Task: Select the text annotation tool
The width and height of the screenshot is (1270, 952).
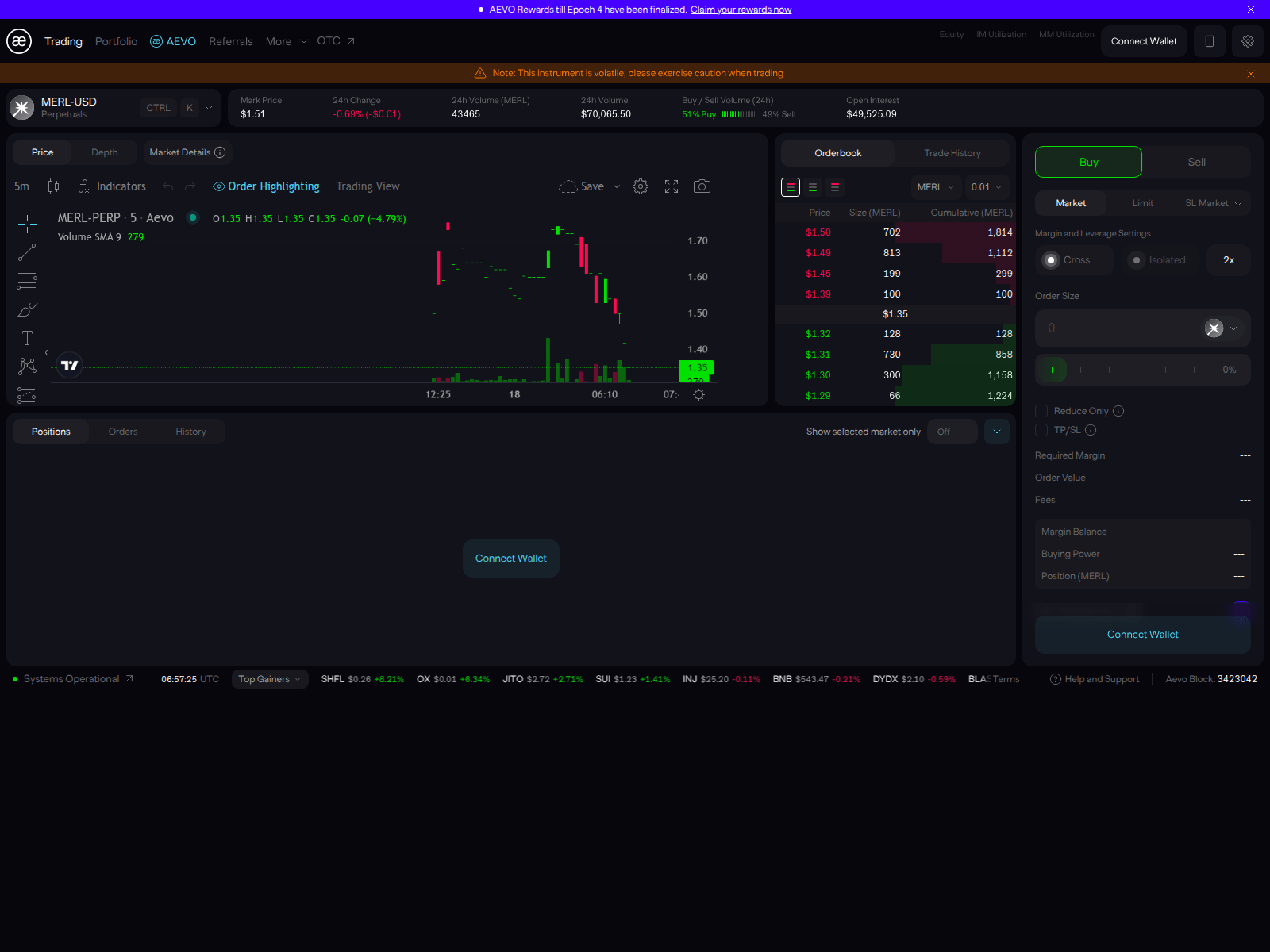Action: point(27,338)
